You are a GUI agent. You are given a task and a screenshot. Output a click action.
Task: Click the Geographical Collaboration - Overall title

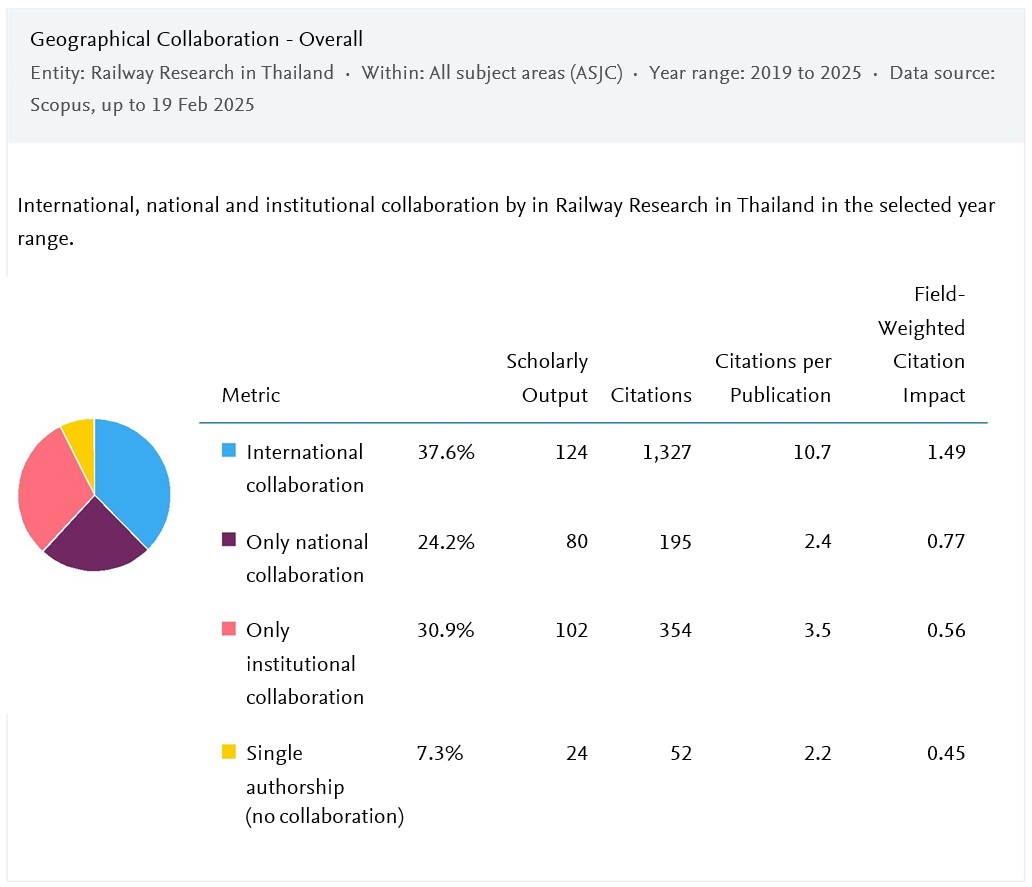tap(196, 39)
